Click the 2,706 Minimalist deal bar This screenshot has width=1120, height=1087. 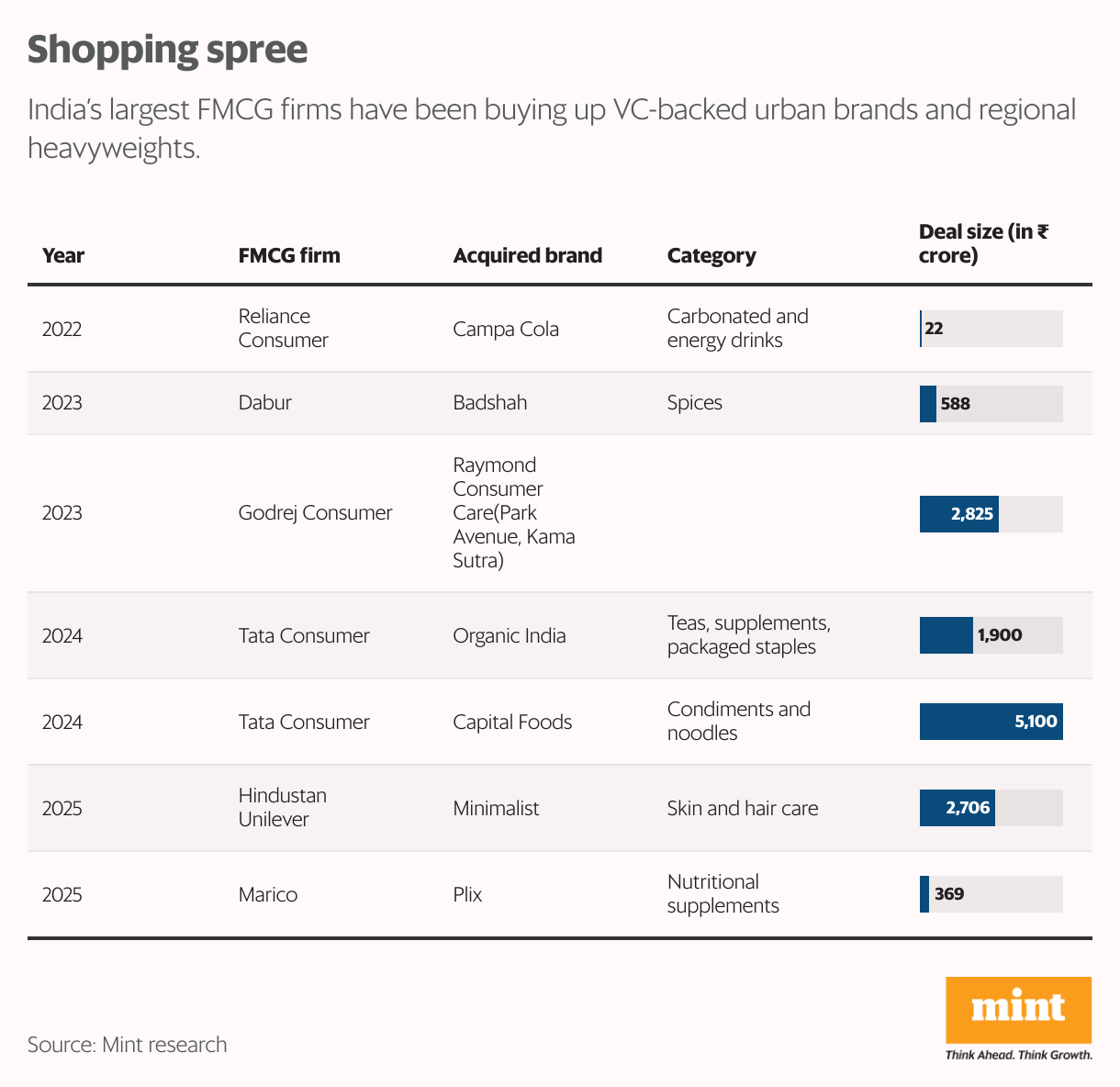coord(958,808)
